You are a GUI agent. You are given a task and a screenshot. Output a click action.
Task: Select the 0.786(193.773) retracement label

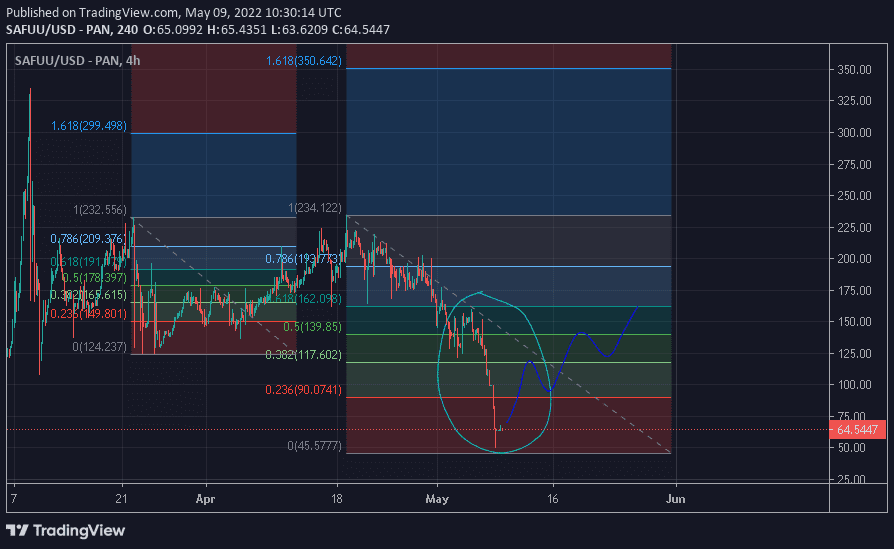[304, 259]
